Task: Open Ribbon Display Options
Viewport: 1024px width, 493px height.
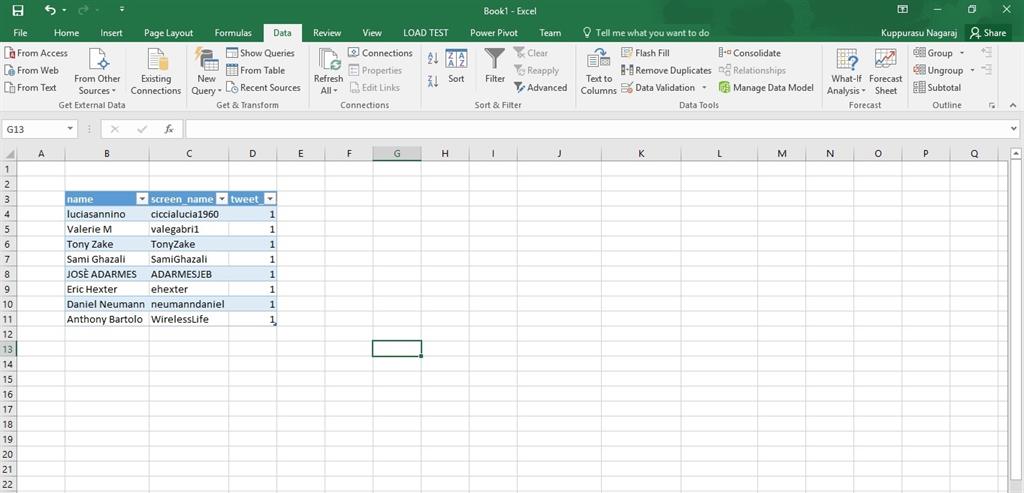Action: [x=903, y=9]
